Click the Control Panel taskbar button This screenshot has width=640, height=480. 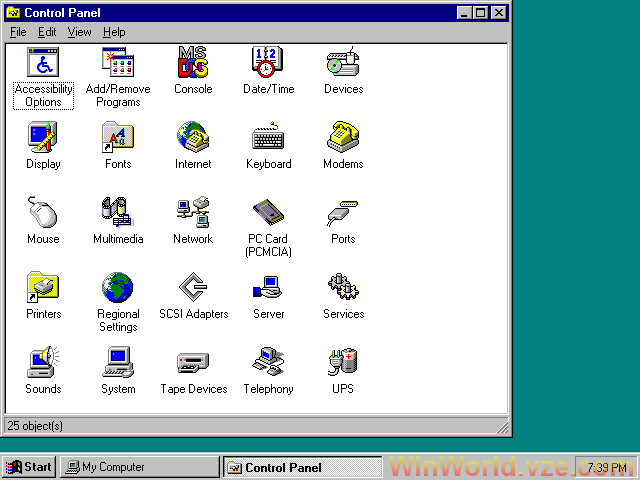pyautogui.click(x=302, y=467)
